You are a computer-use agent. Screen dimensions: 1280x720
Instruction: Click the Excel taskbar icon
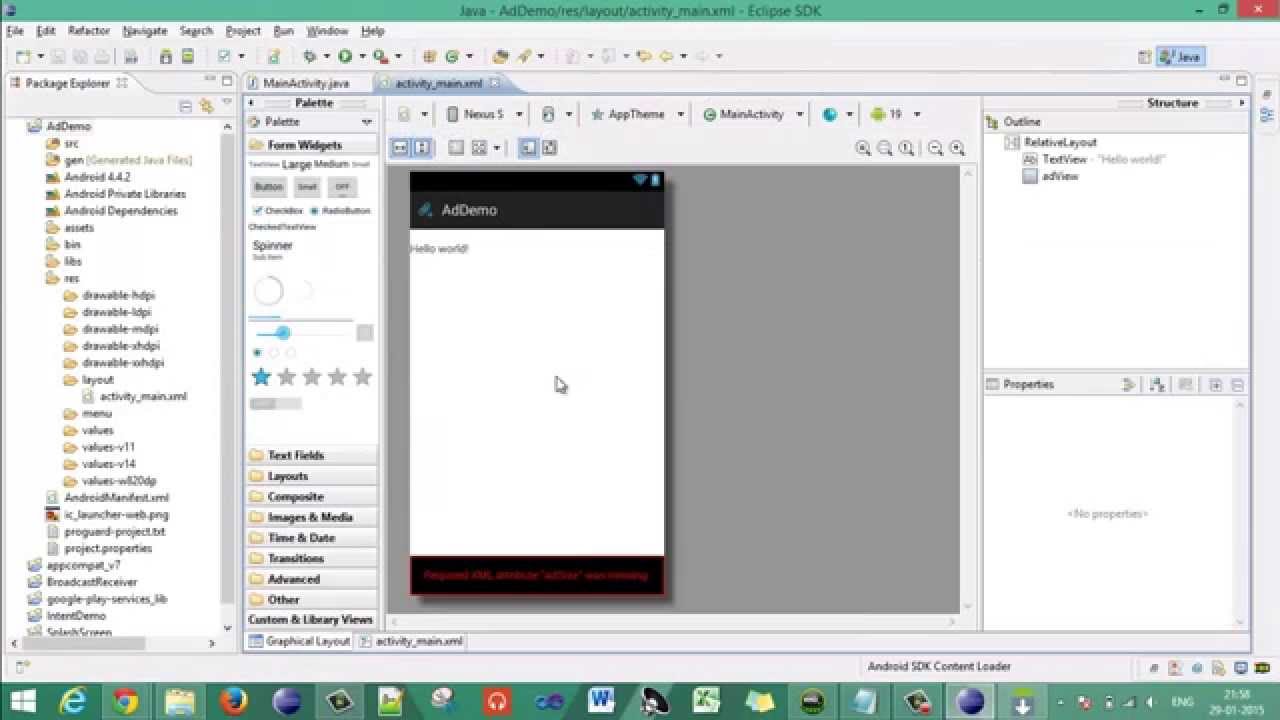pyautogui.click(x=707, y=702)
